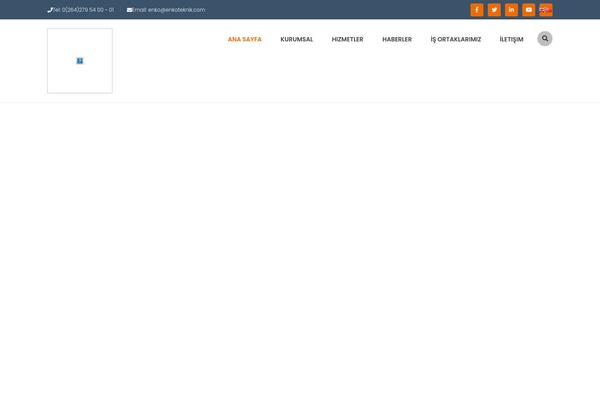Click the phone icon beside Tel number

point(50,10)
